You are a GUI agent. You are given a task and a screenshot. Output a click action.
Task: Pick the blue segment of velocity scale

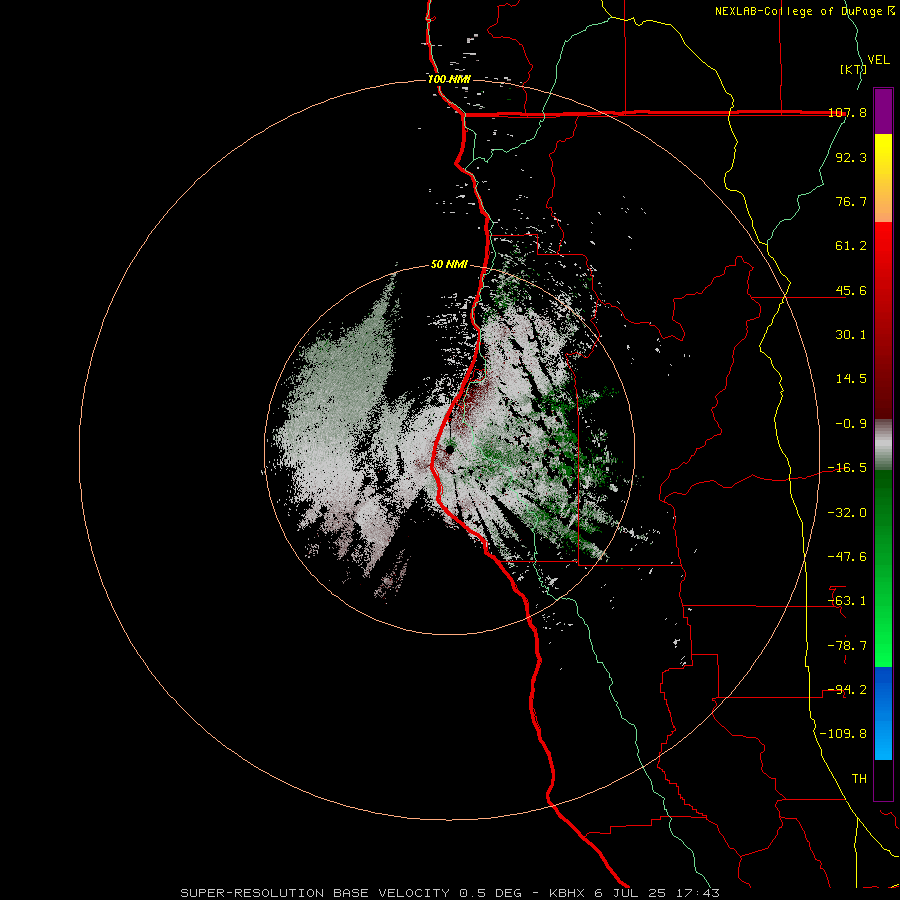pos(883,713)
